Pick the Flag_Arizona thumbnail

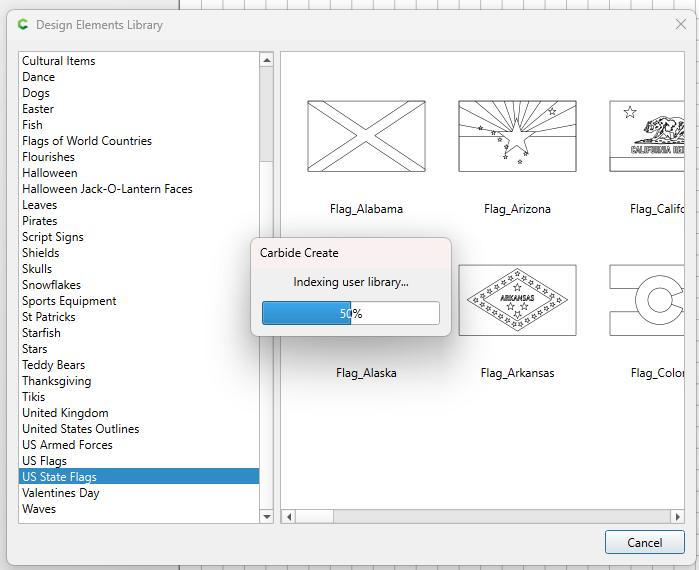pyautogui.click(x=517, y=136)
